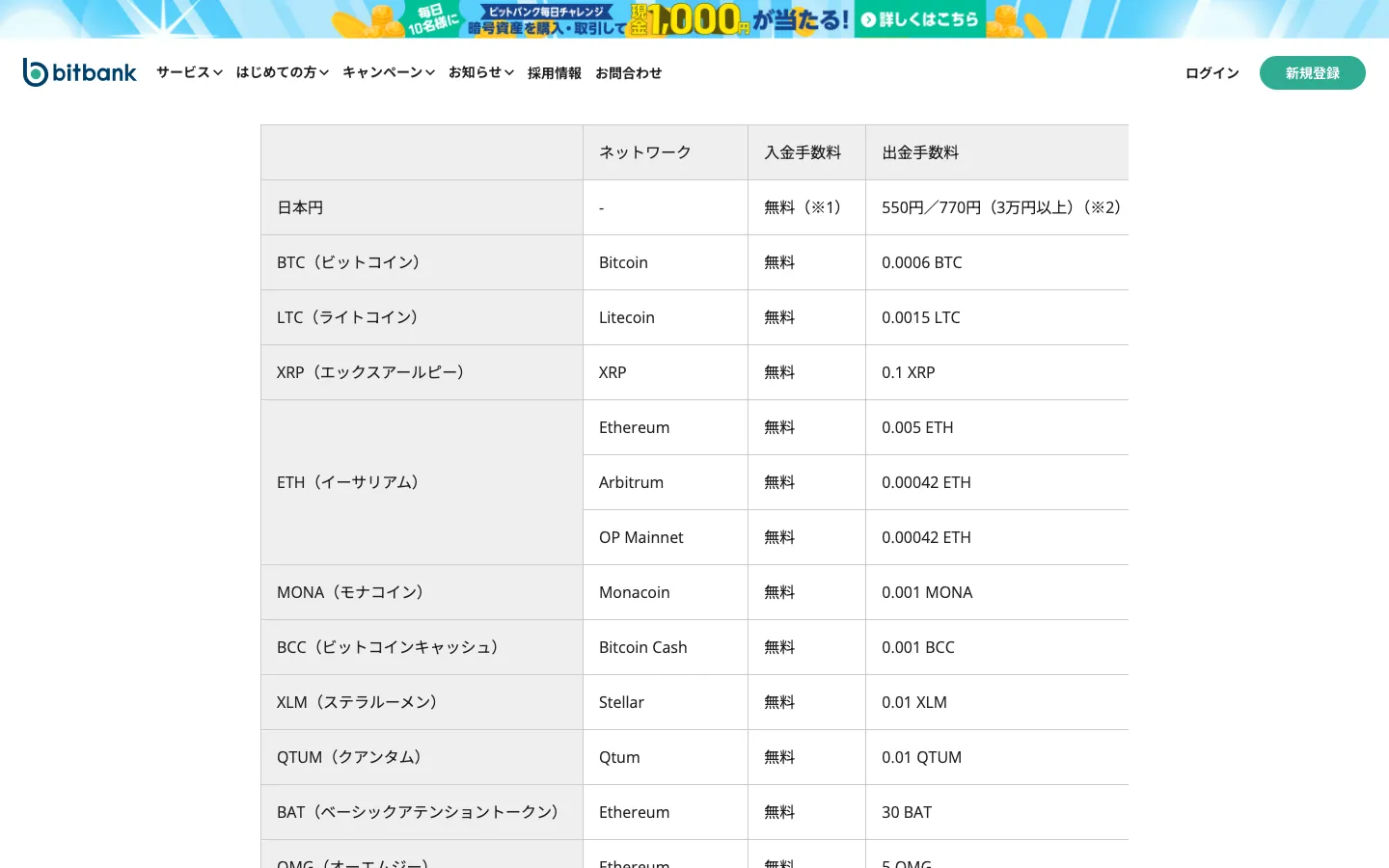Expand the はじめての方 menu

(x=283, y=72)
